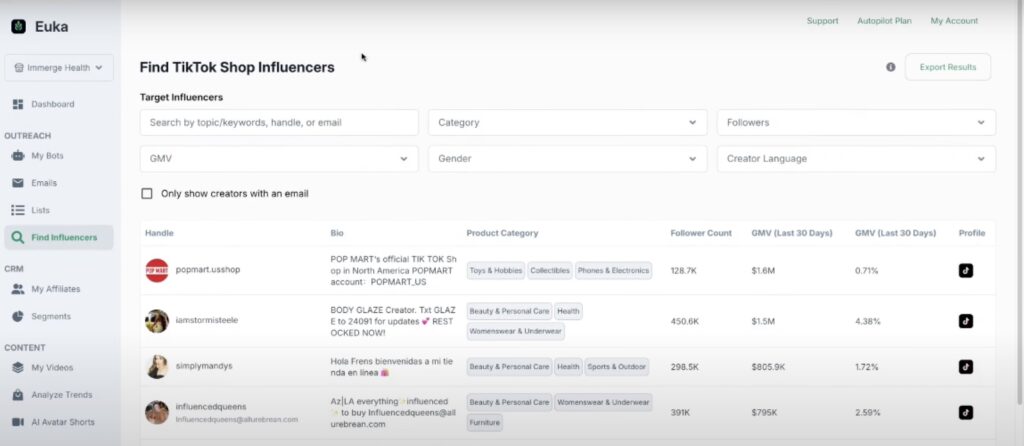Click influencedqueens avatar
The height and width of the screenshot is (446, 1024).
point(157,413)
